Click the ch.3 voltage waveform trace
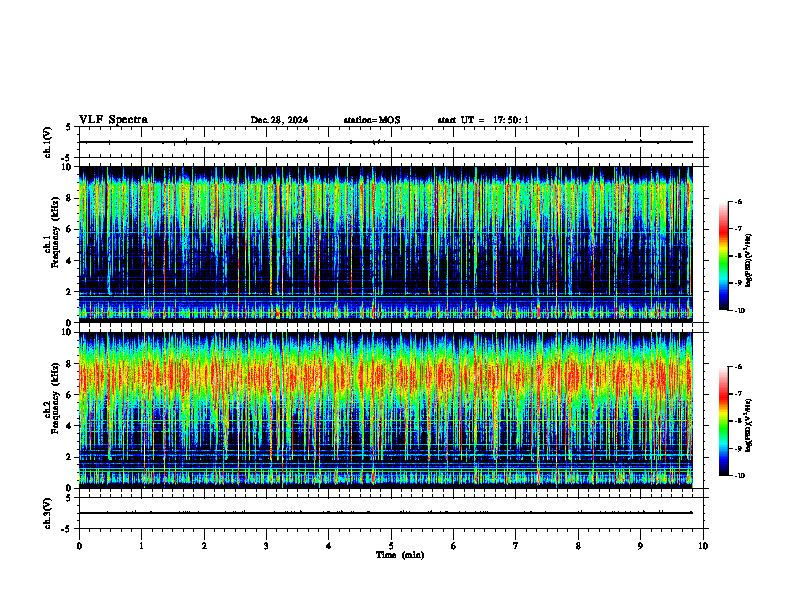Image resolution: width=792 pixels, height=612 pixels. (386, 513)
